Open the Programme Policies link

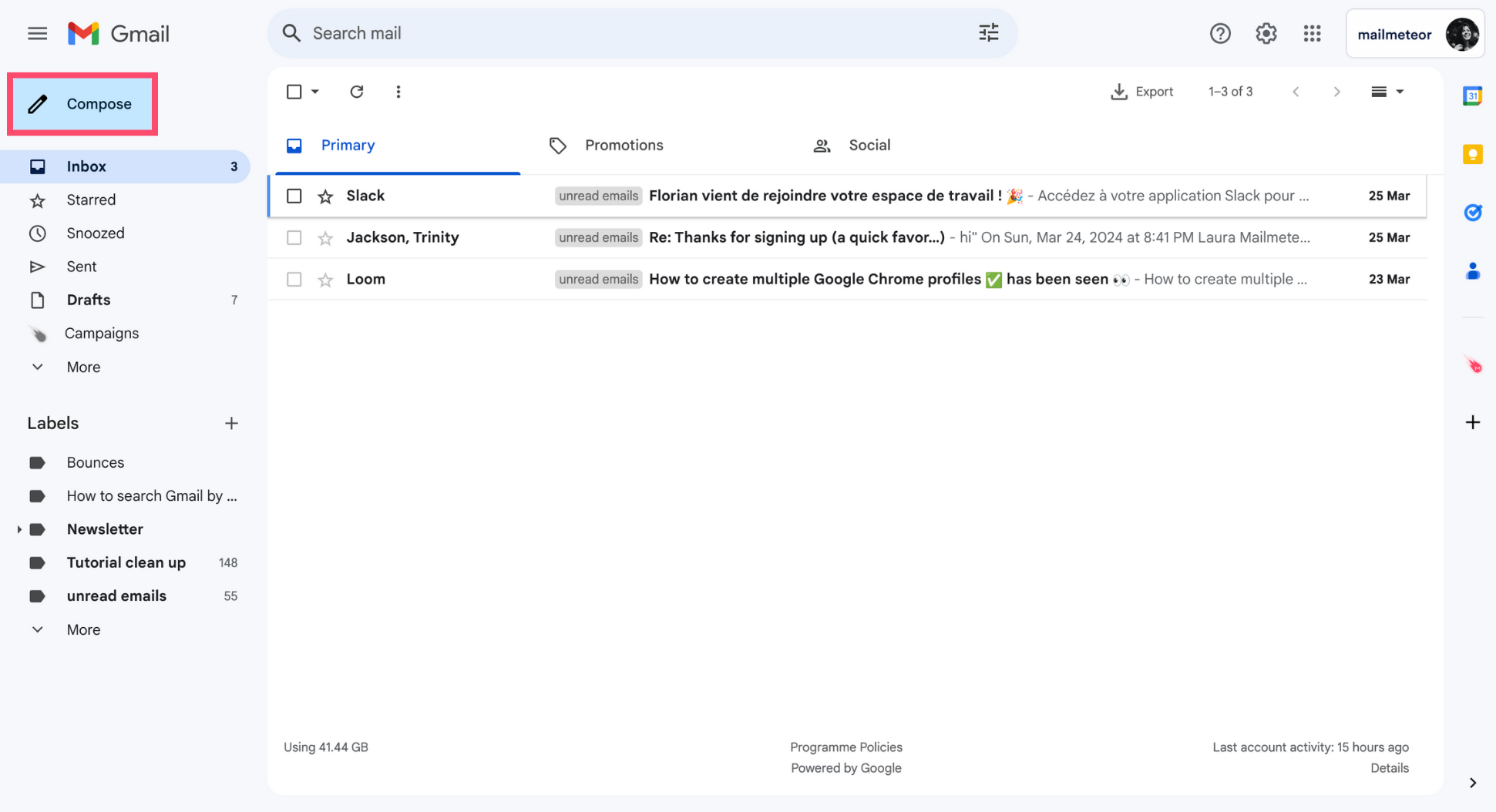[x=845, y=747]
